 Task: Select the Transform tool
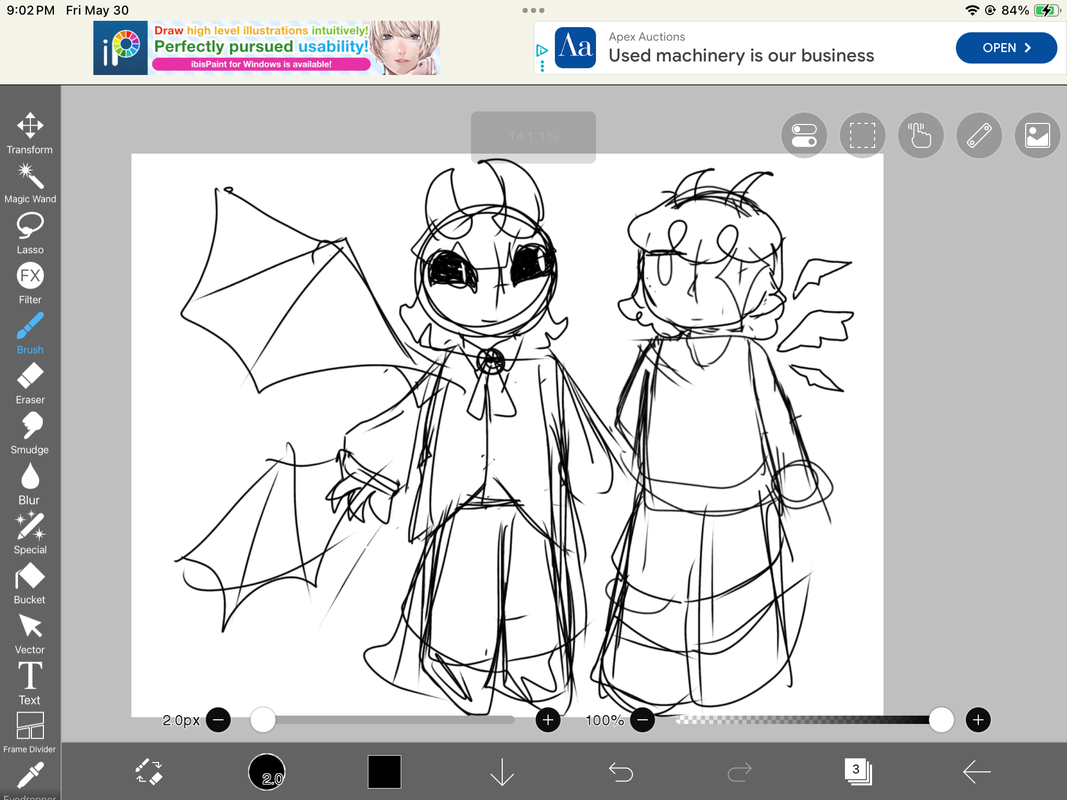pos(30,133)
